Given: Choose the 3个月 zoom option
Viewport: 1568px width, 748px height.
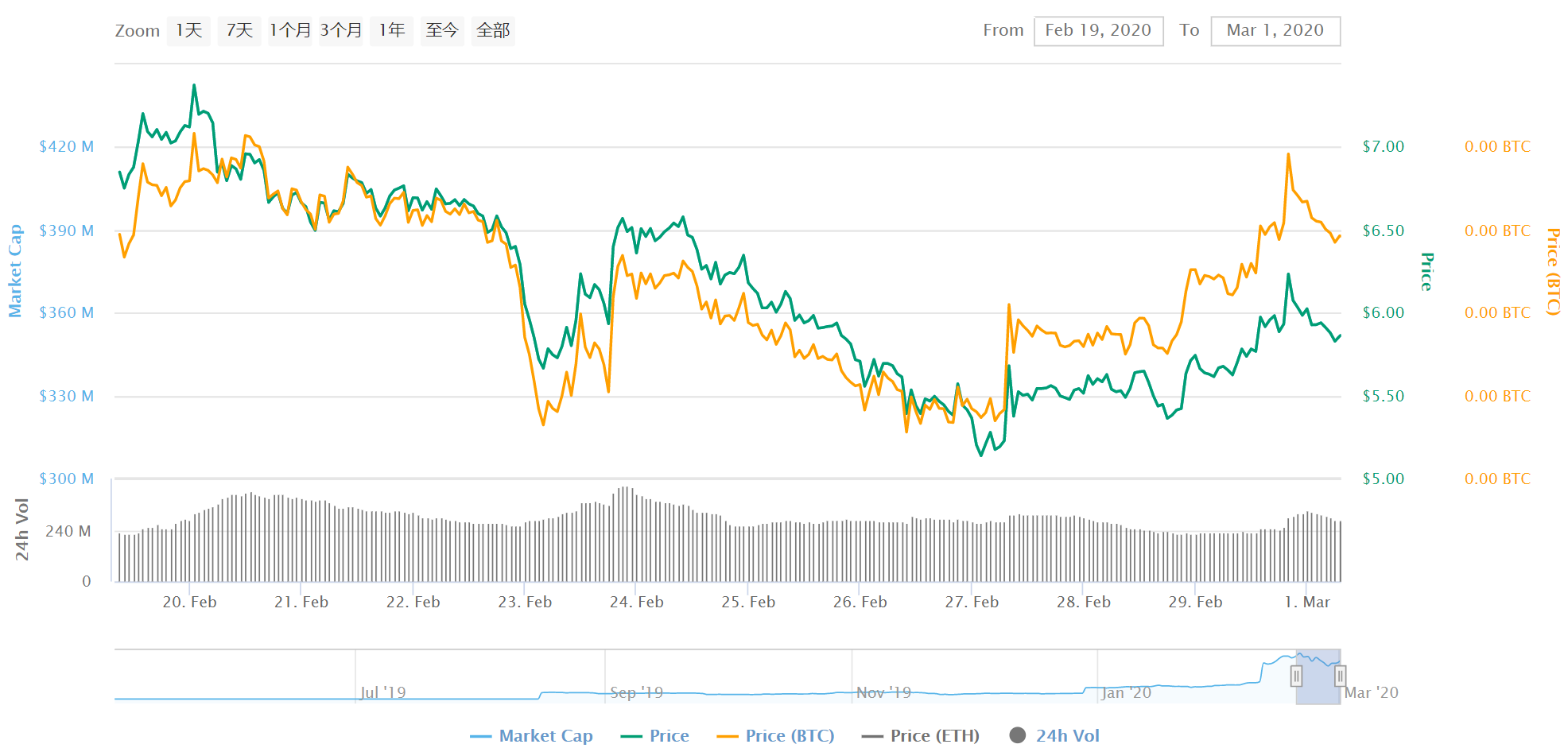Looking at the screenshot, I should (341, 31).
